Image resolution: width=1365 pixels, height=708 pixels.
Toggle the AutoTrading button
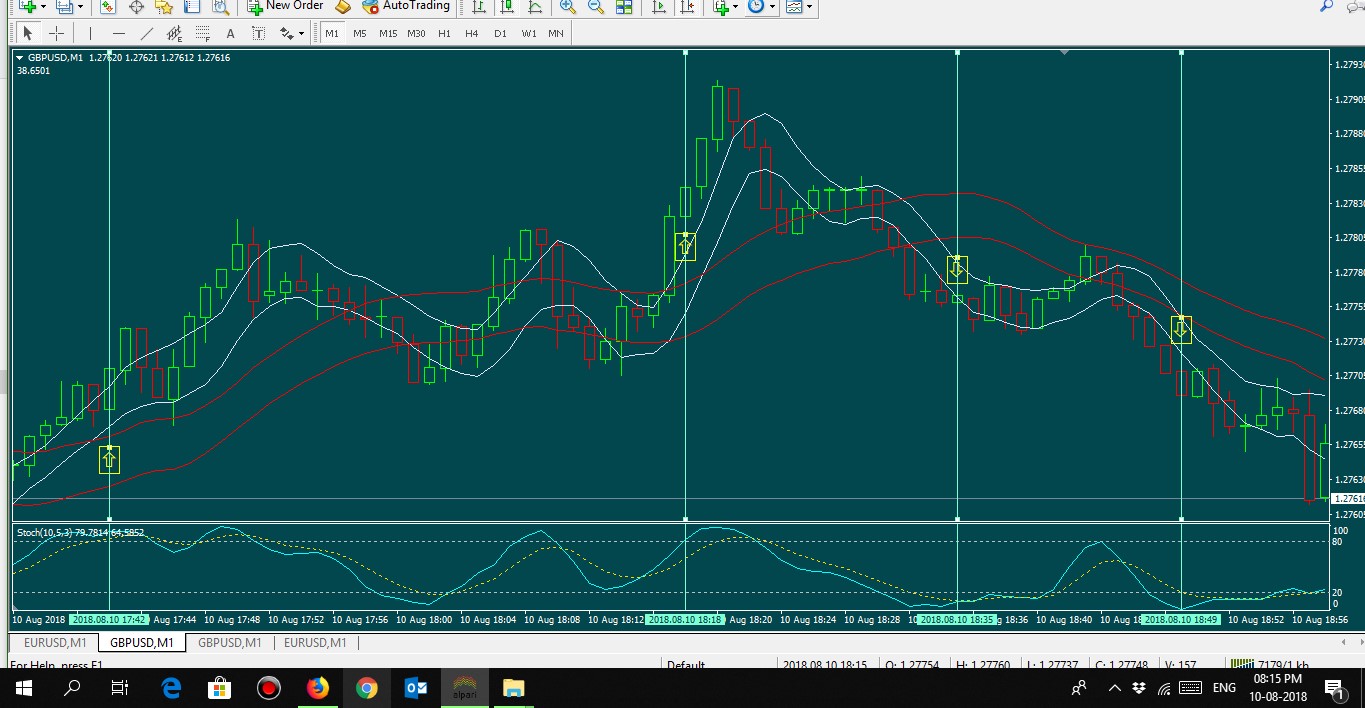coord(404,6)
